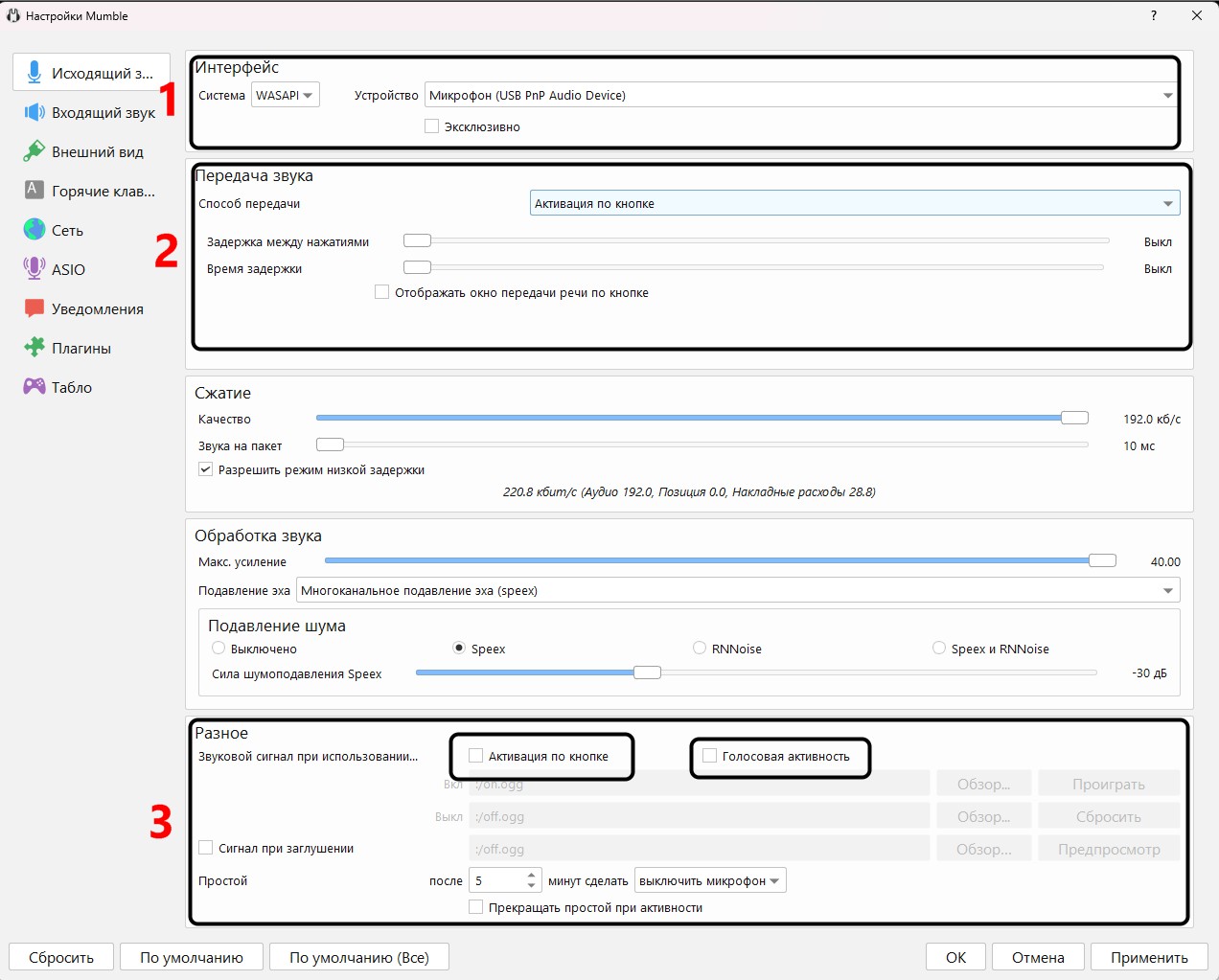
Task: Decrease the idle minutes spinner value
Action: pos(532,886)
